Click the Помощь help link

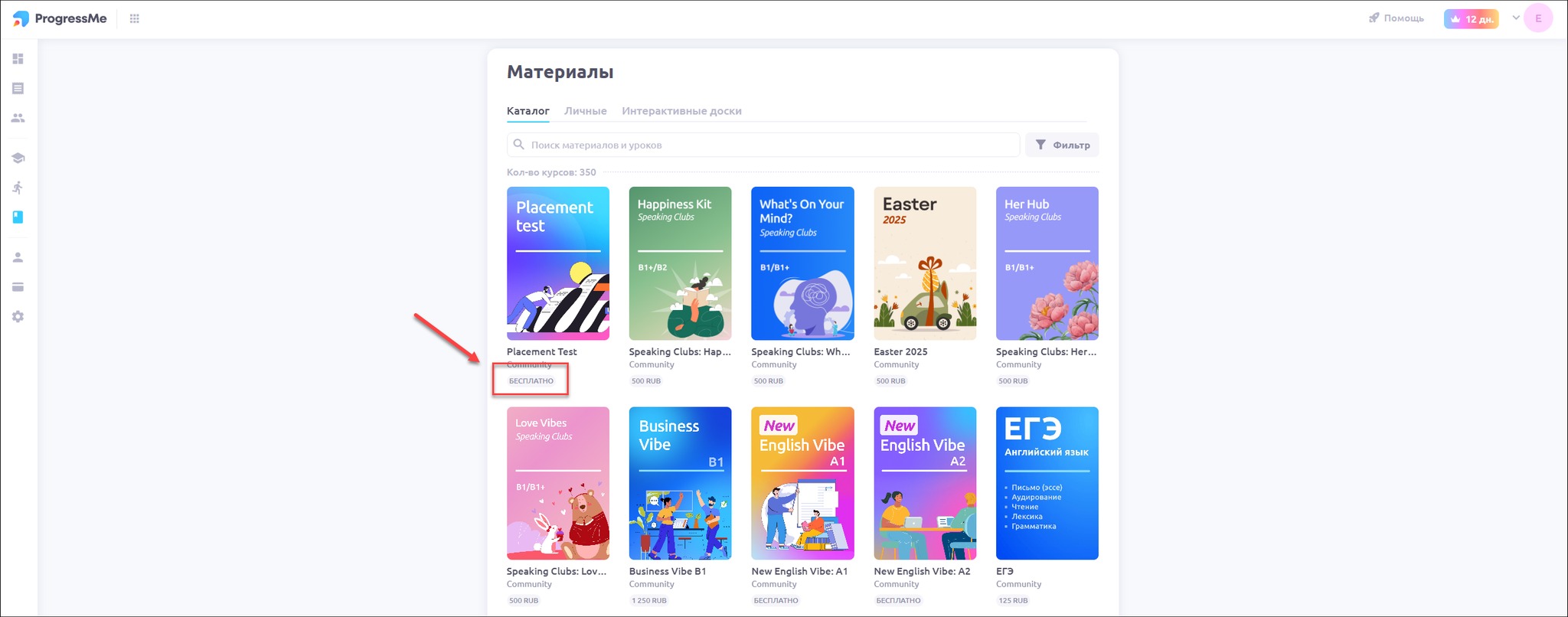coord(1396,18)
